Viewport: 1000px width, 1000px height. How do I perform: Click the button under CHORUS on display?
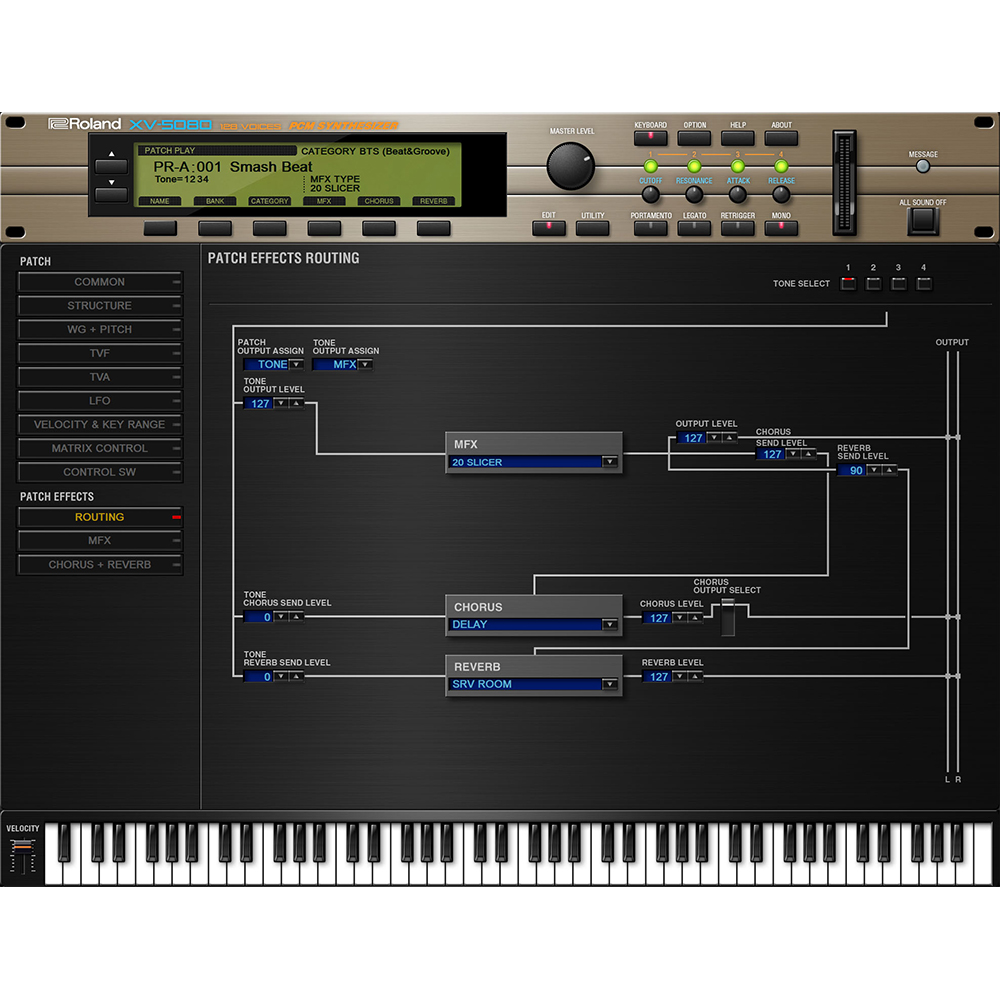(x=379, y=228)
